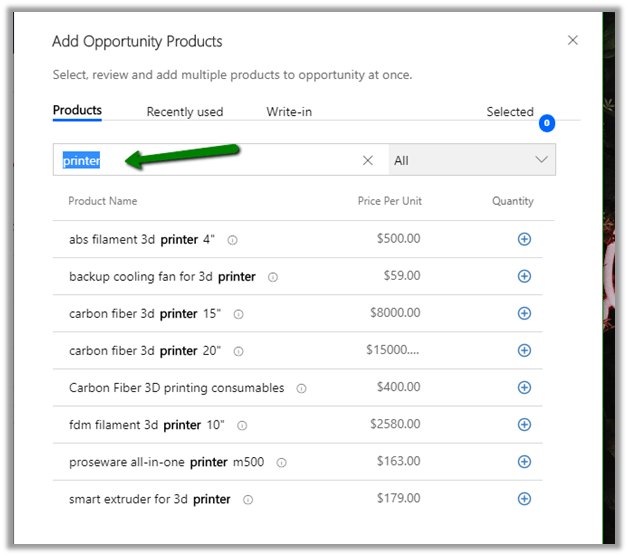Add carbon fiber 3d printer 15" to opportunity
The width and height of the screenshot is (628, 556).
(524, 313)
